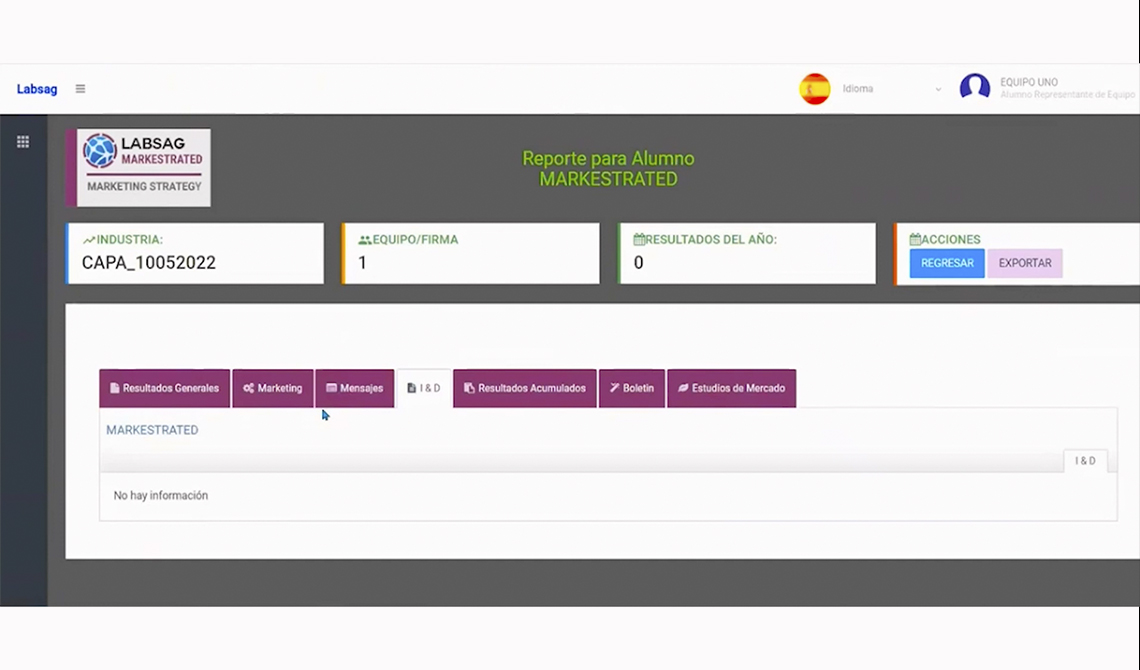1140x670 pixels.
Task: Open the Idioma language dropdown
Action: click(891, 89)
